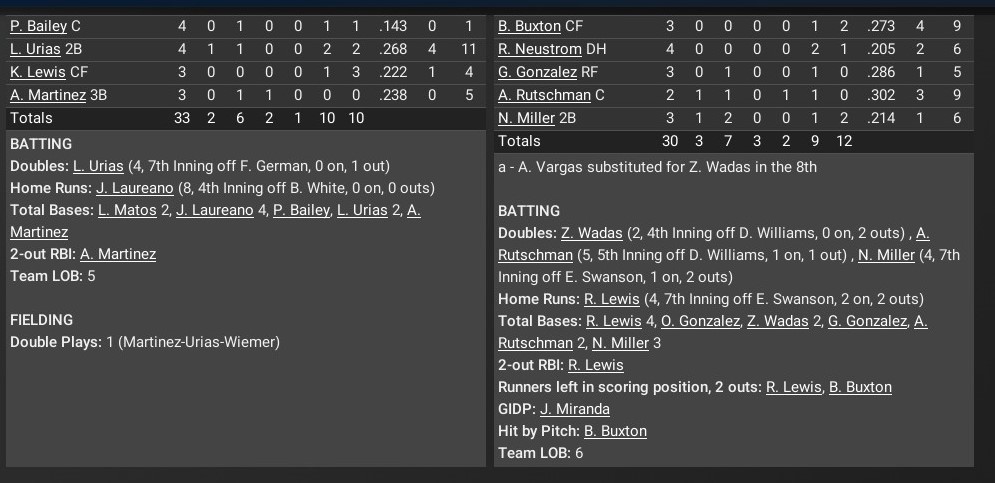Open B. Buxton link in Hit by Pitch
The height and width of the screenshot is (483, 995).
click(615, 431)
